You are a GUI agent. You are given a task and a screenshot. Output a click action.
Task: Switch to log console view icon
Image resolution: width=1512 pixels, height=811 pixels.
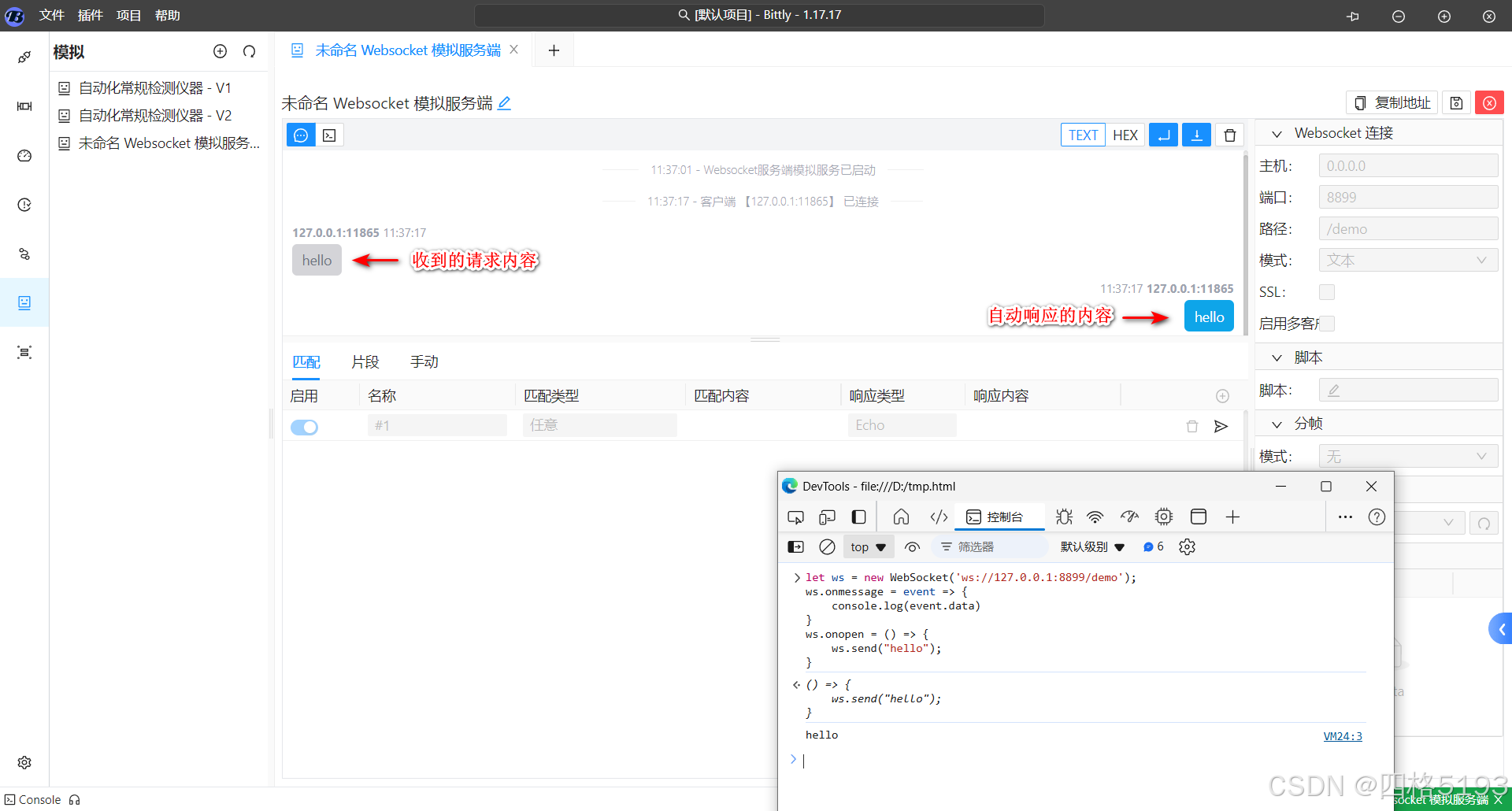click(x=329, y=135)
